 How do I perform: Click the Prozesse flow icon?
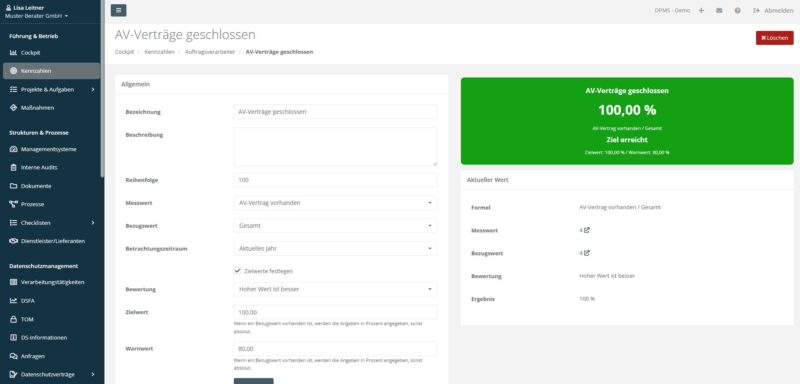(x=13, y=204)
